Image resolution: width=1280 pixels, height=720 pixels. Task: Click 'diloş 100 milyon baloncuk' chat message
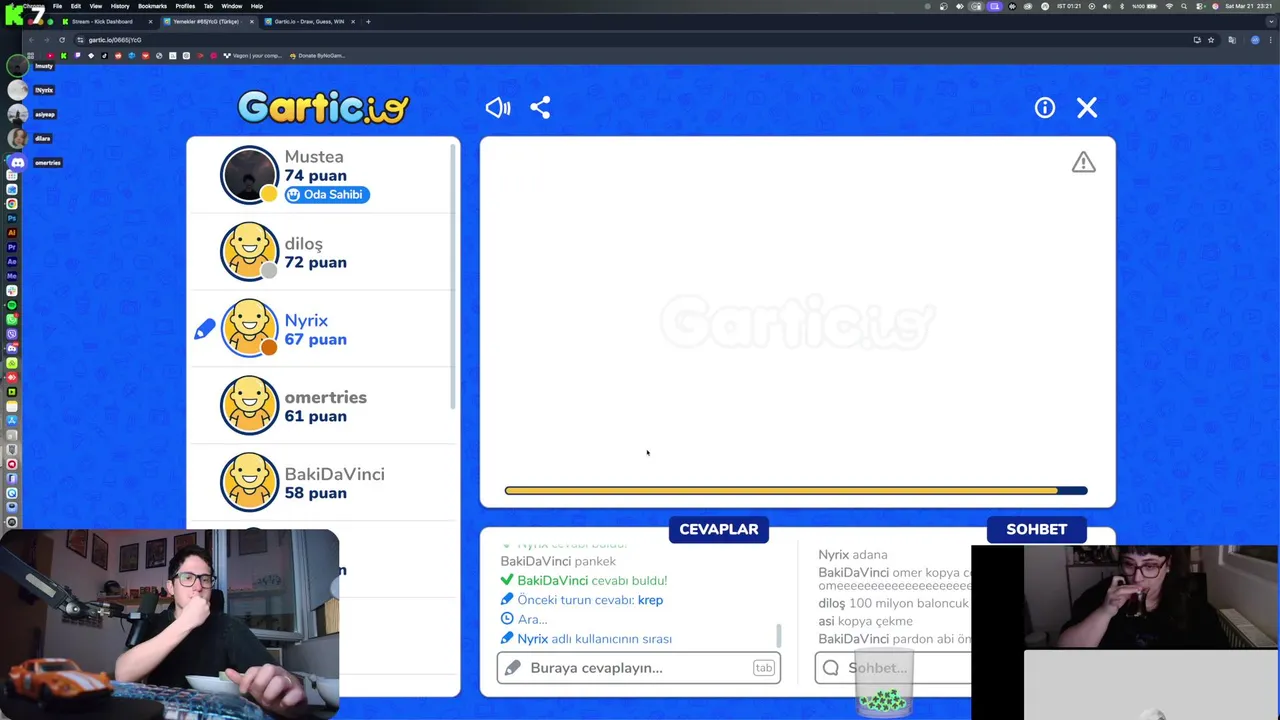893,604
